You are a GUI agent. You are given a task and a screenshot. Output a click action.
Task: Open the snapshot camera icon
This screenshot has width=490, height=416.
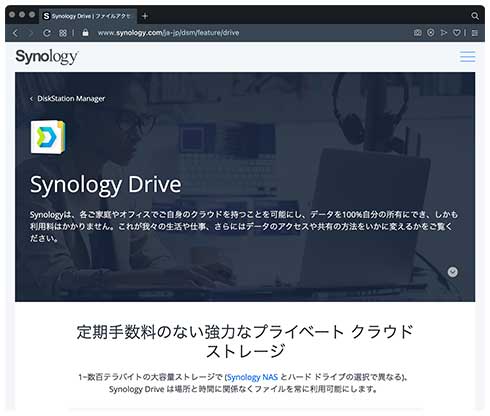point(417,33)
